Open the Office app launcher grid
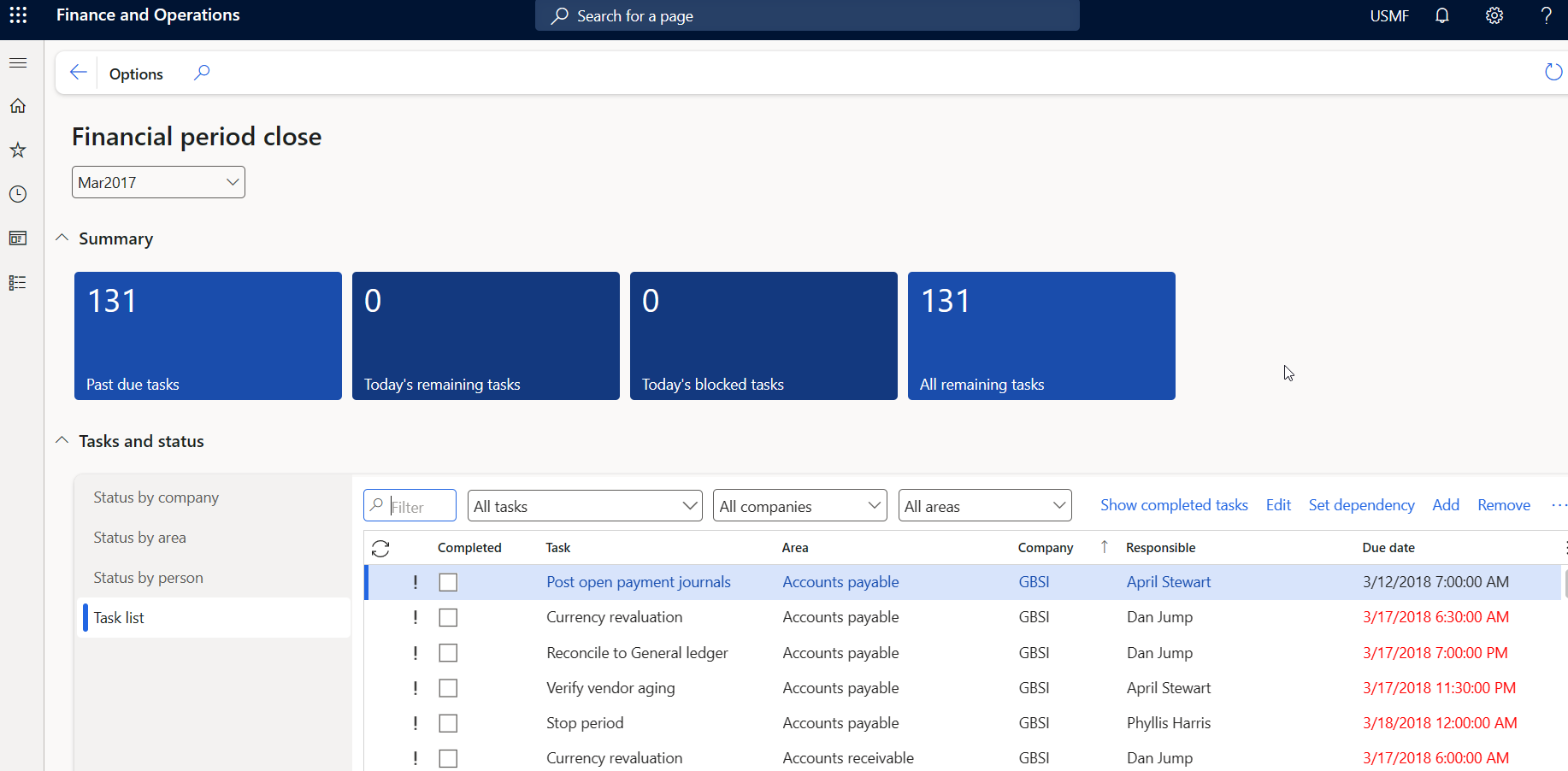 click(18, 15)
